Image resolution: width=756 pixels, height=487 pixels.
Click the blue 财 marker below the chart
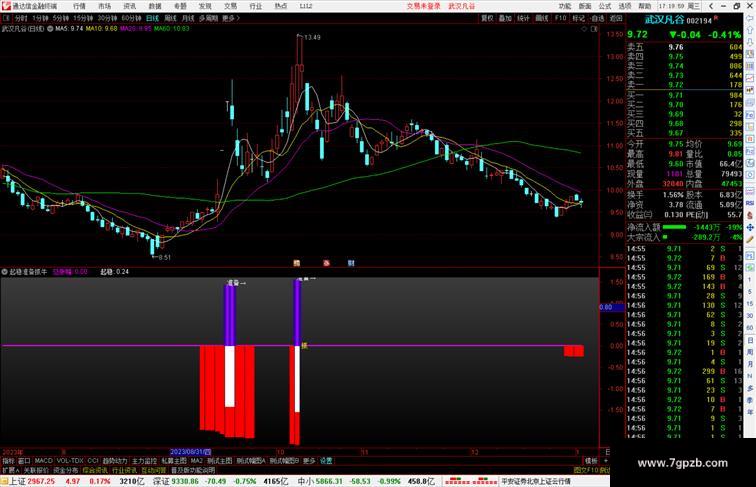351,263
